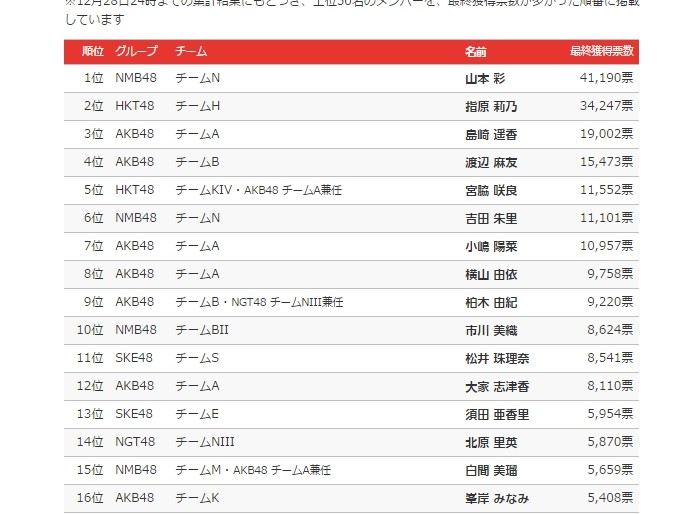Select the name 山本 彩
The height and width of the screenshot is (514, 691).
(x=485, y=78)
